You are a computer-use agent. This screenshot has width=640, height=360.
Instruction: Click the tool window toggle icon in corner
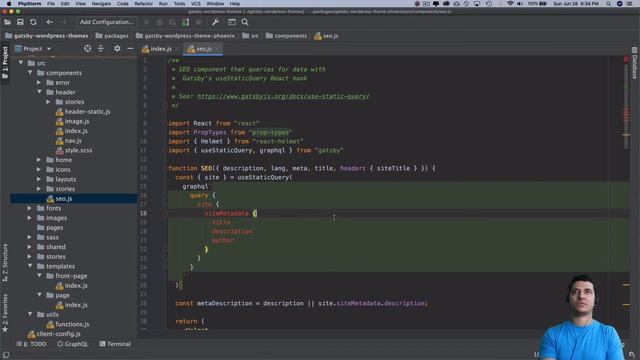pyautogui.click(x=6, y=355)
